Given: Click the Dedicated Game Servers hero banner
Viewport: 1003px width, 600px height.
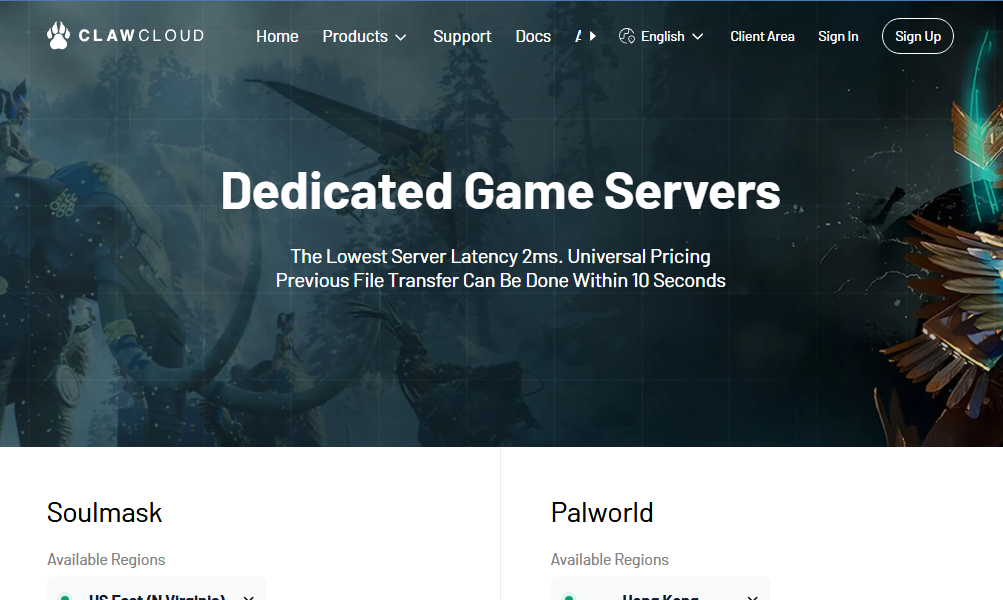Looking at the screenshot, I should click(x=501, y=191).
